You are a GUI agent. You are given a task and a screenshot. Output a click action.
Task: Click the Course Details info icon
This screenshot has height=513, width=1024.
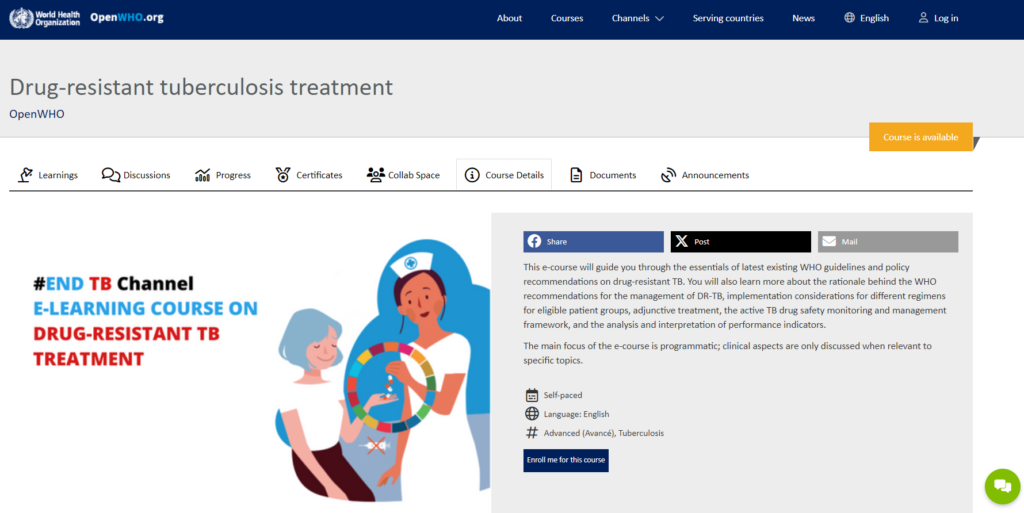pos(472,175)
